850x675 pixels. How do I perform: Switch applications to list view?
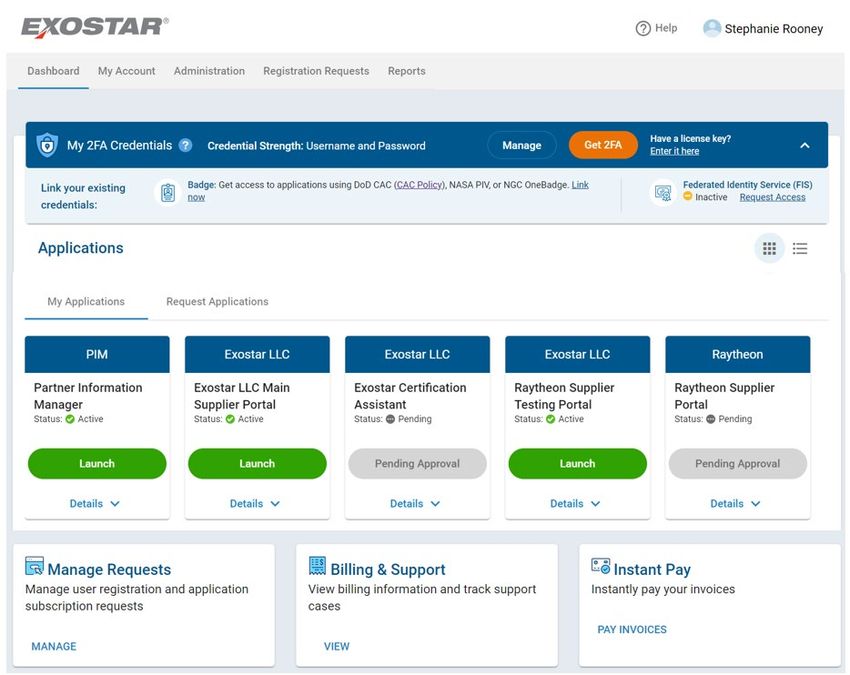(800, 248)
